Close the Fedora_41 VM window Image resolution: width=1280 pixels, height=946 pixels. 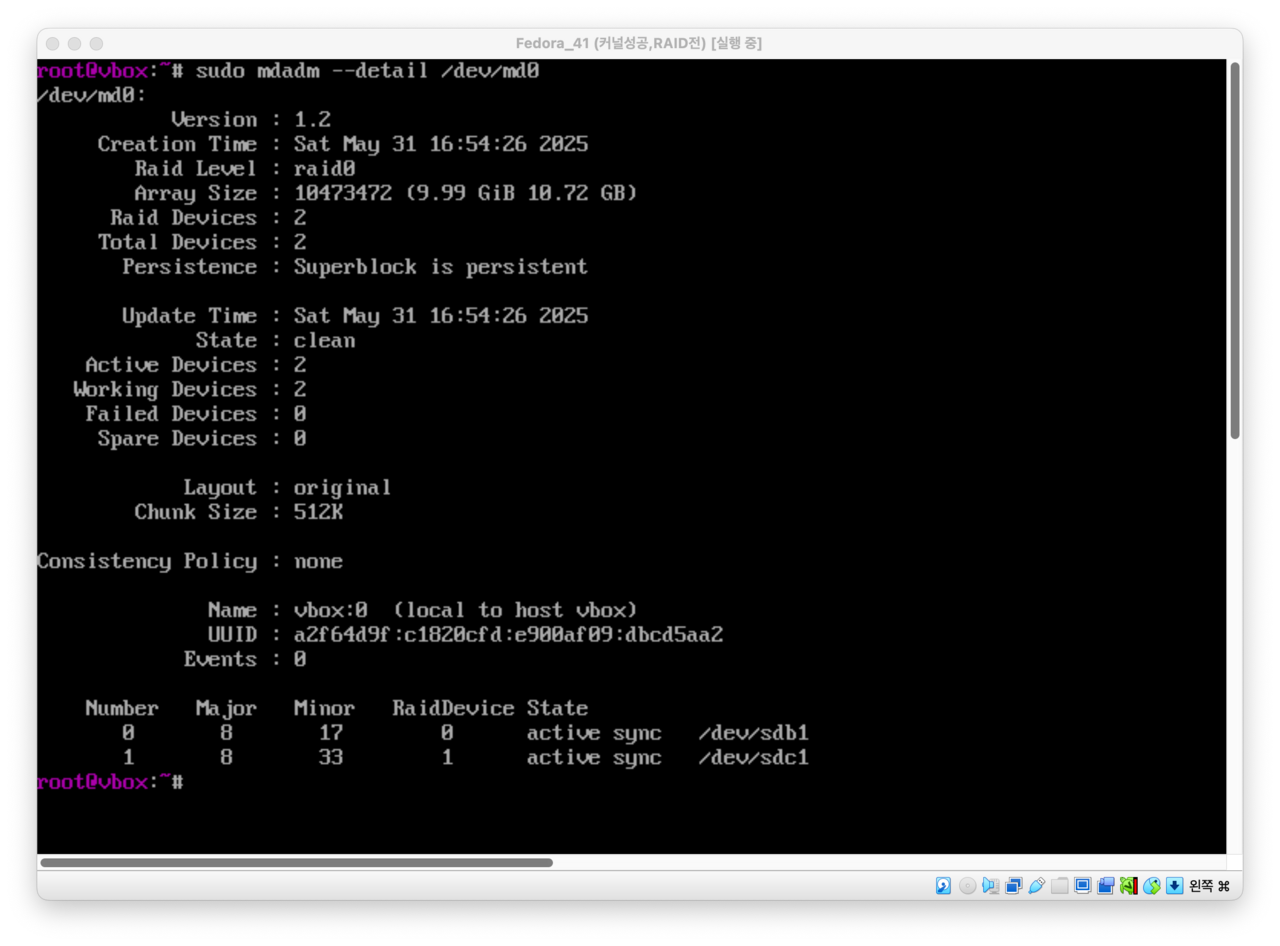click(52, 44)
